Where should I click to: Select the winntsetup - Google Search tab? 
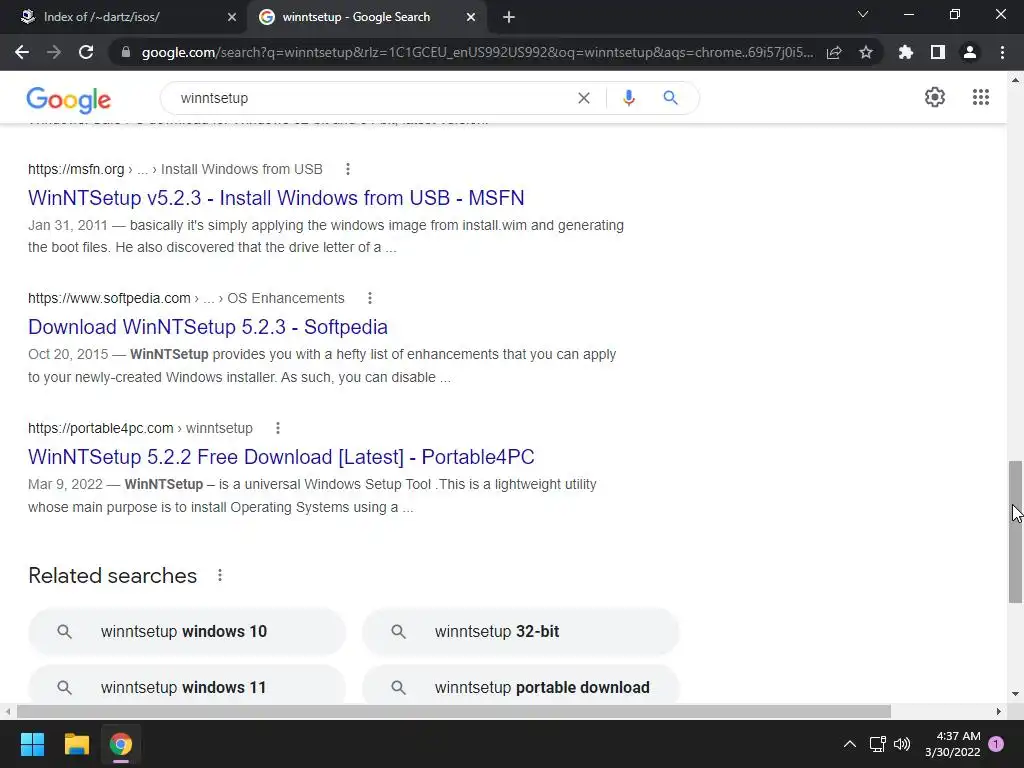click(368, 17)
